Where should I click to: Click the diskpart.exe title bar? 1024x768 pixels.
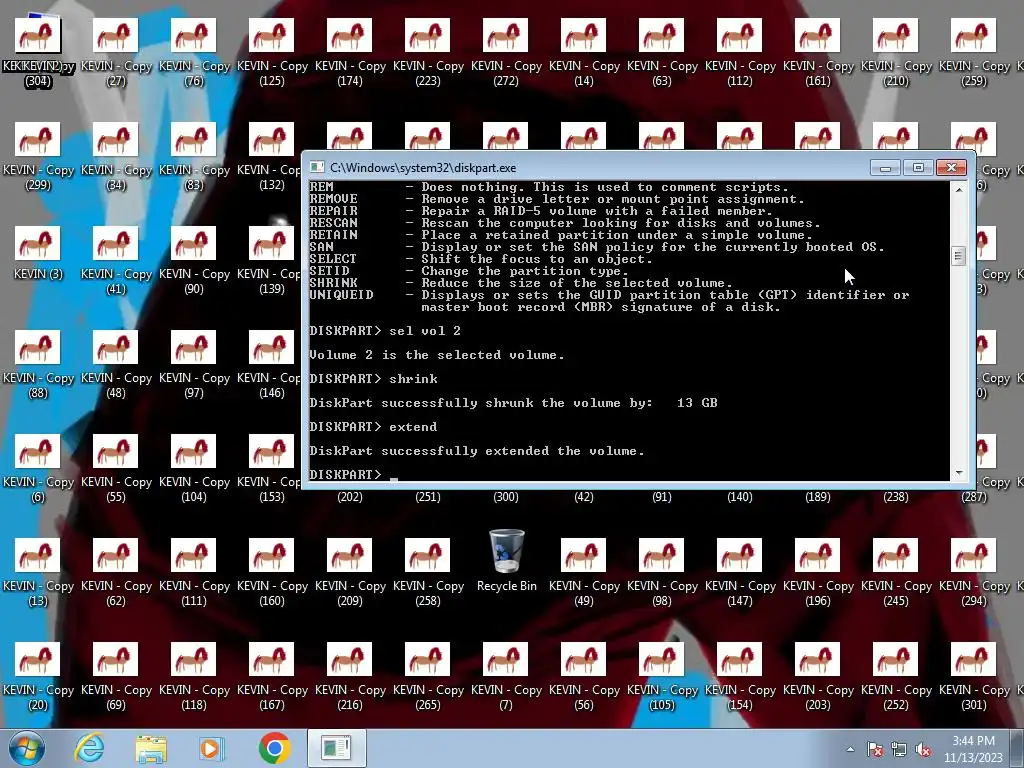coord(588,168)
